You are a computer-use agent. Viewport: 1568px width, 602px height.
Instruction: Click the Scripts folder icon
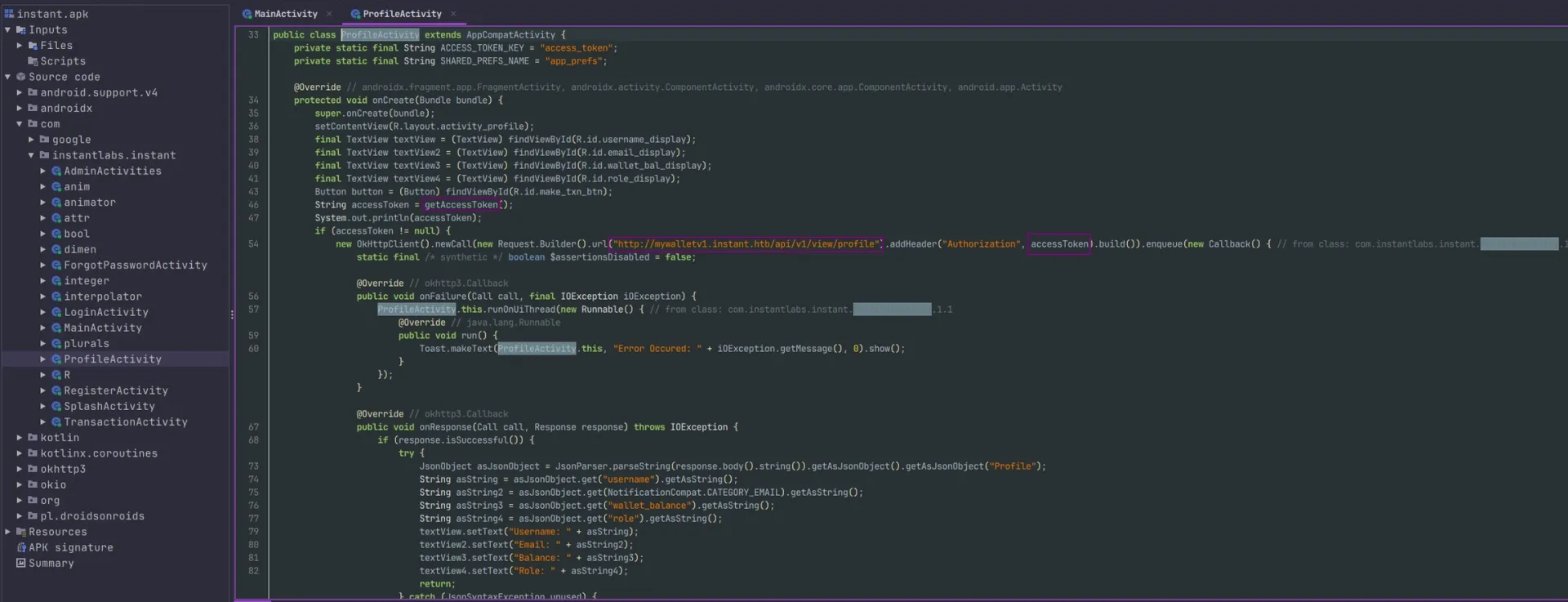click(33, 61)
